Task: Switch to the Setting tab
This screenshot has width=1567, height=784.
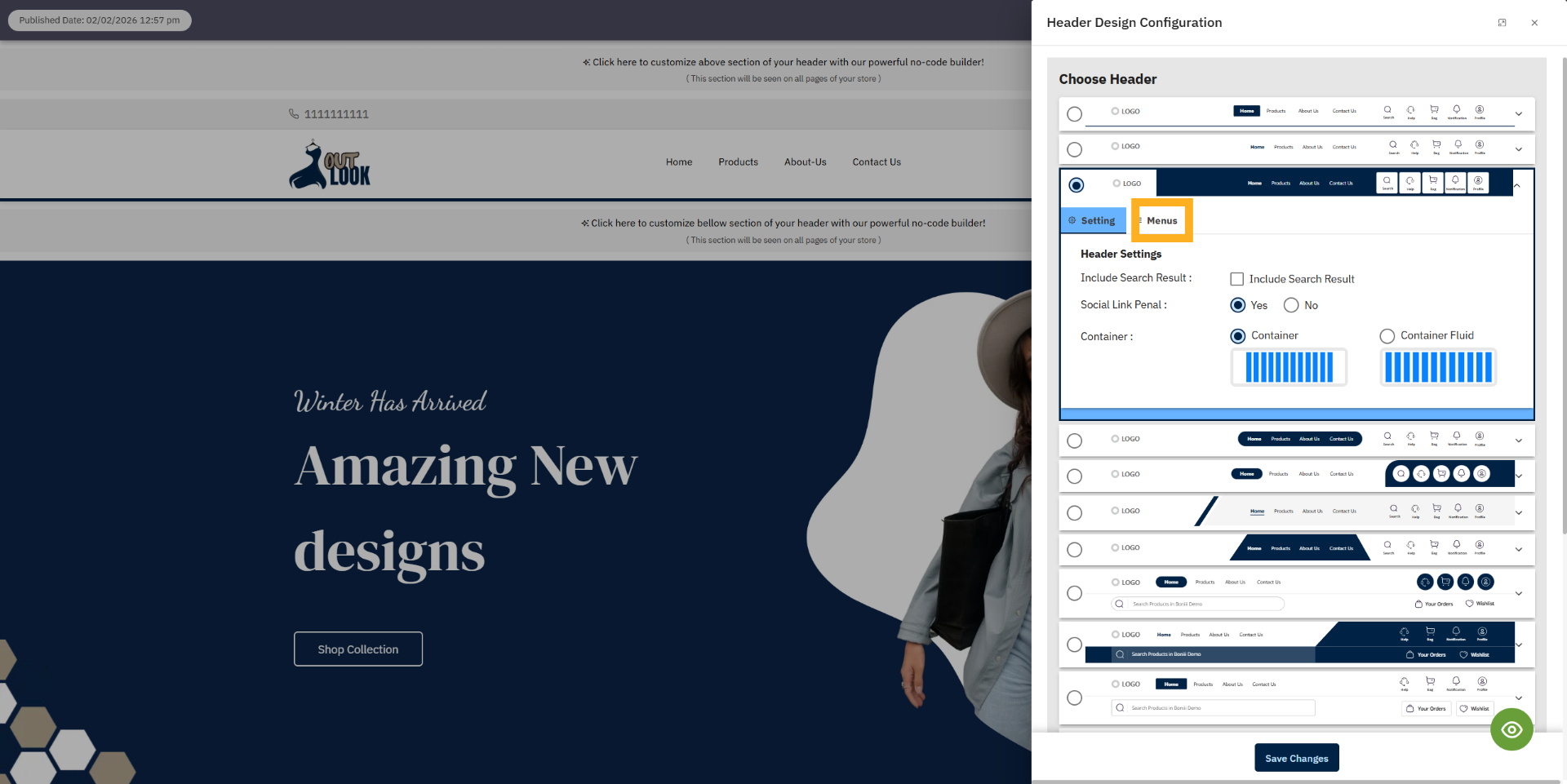Action: pyautogui.click(x=1094, y=220)
